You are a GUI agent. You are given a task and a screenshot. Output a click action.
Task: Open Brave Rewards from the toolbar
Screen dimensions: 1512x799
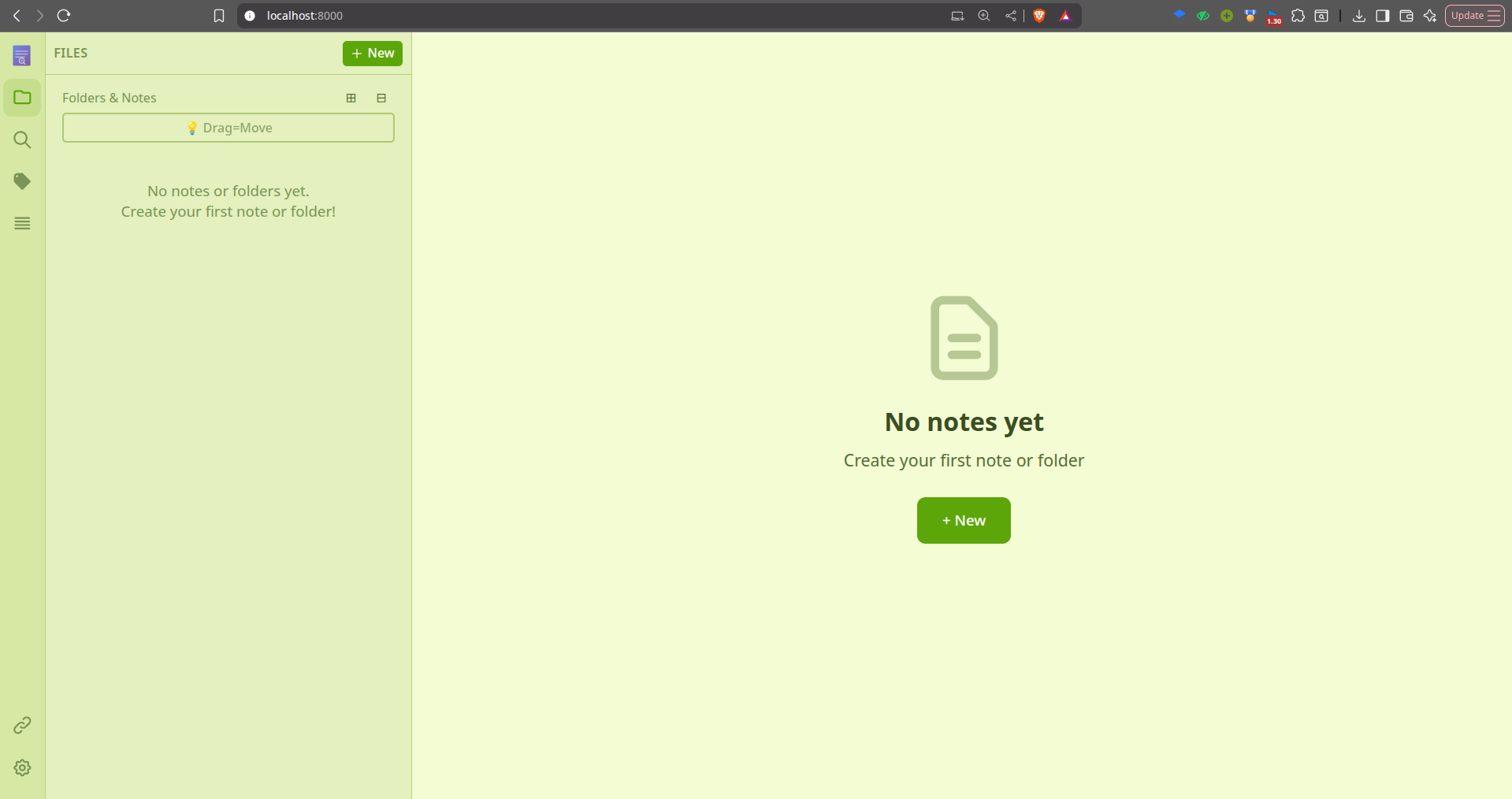pyautogui.click(x=1065, y=16)
